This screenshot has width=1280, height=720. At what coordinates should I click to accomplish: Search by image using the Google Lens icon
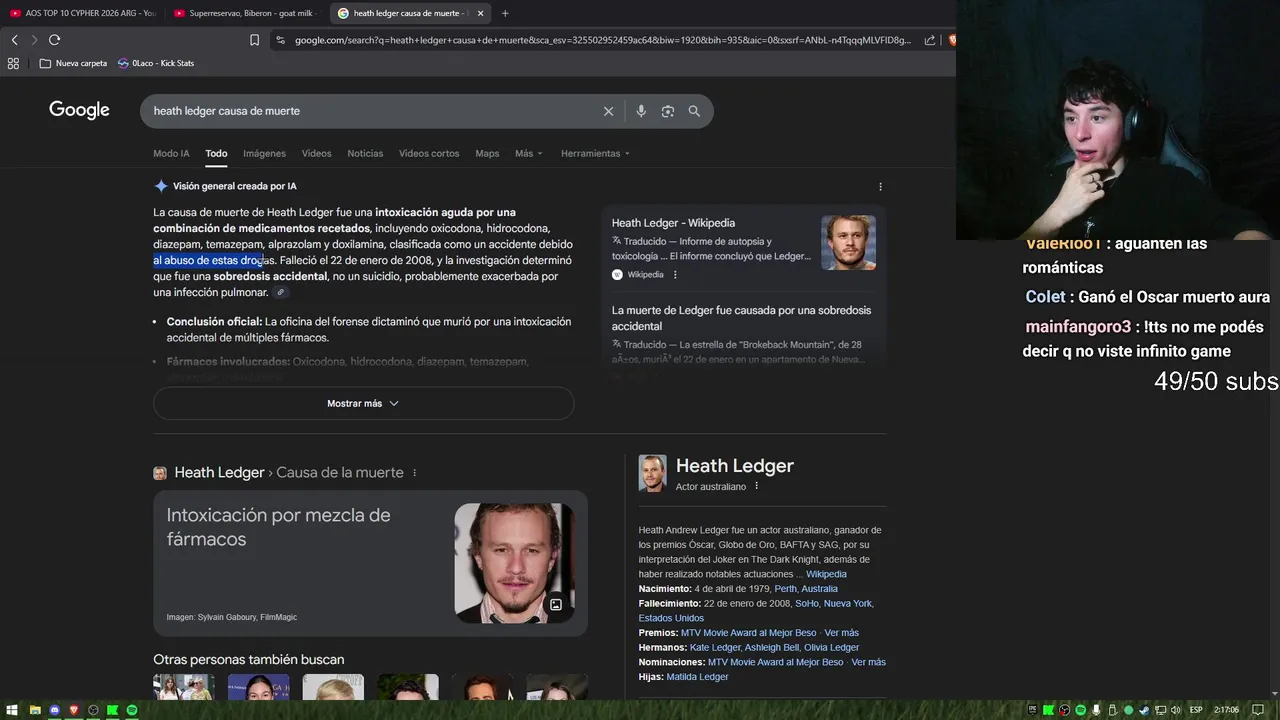(668, 111)
